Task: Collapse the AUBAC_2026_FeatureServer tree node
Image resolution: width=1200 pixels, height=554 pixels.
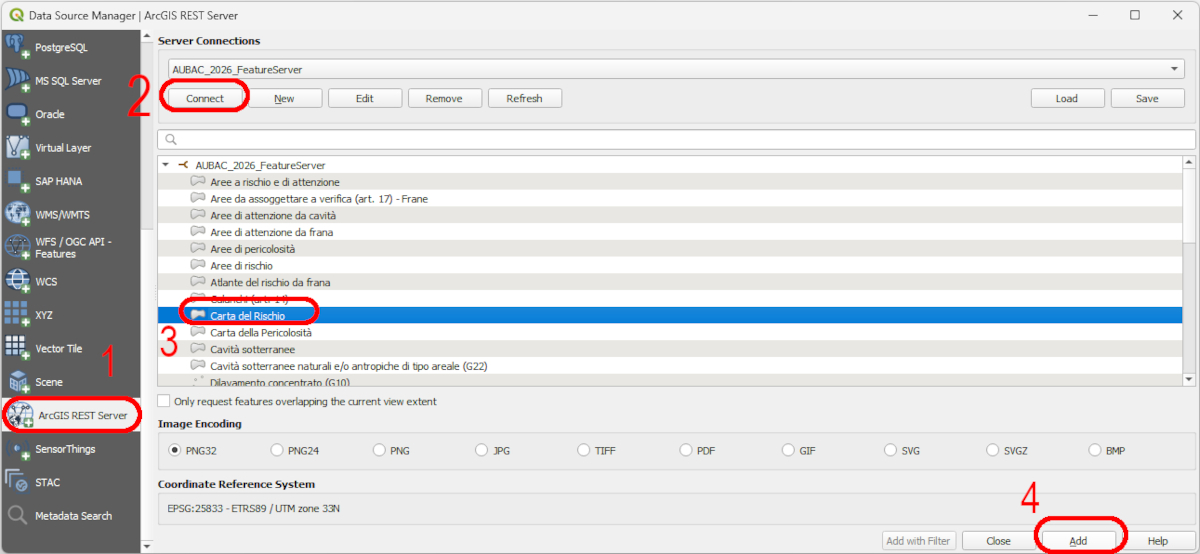Action: (165, 165)
